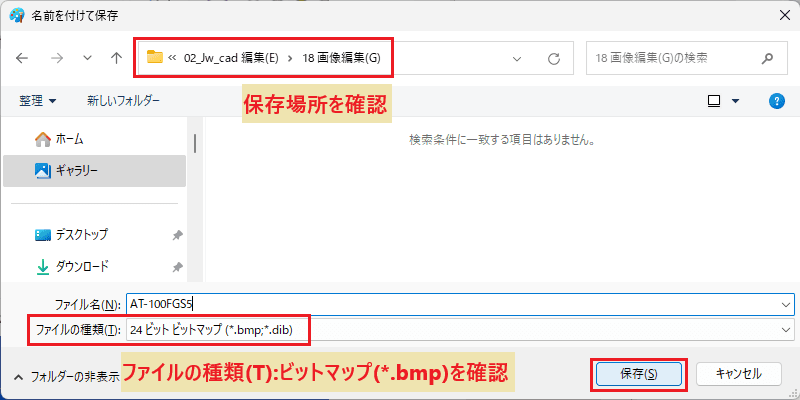Screen dimensions: 800x400
Task: Open the help question mark icon
Action: [x=776, y=101]
